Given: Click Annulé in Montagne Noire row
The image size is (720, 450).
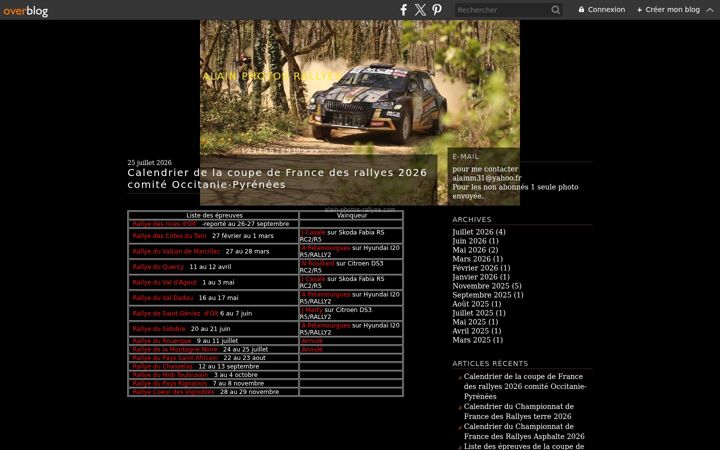Looking at the screenshot, I should (x=312, y=349).
